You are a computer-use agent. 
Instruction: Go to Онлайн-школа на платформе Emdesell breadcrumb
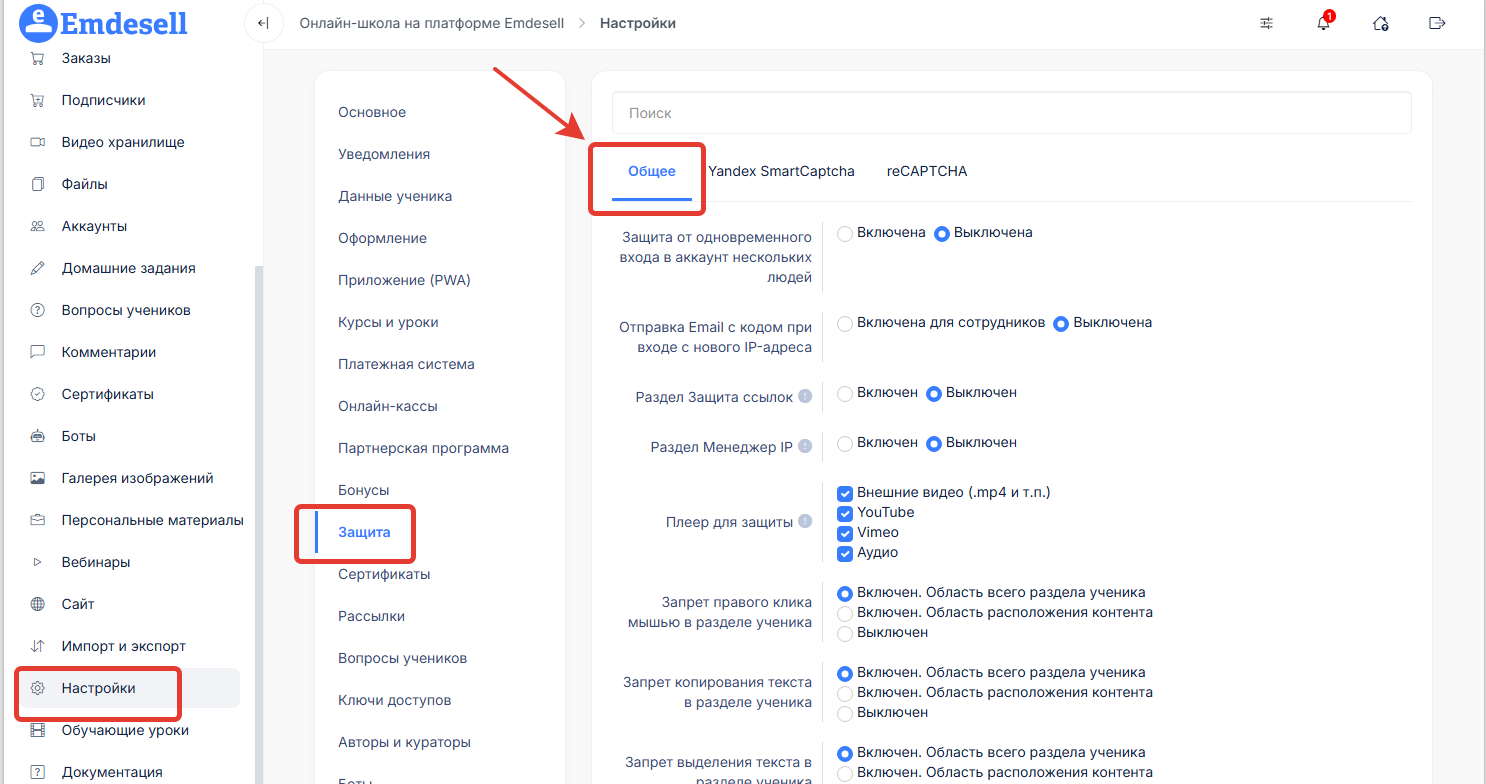click(x=431, y=23)
